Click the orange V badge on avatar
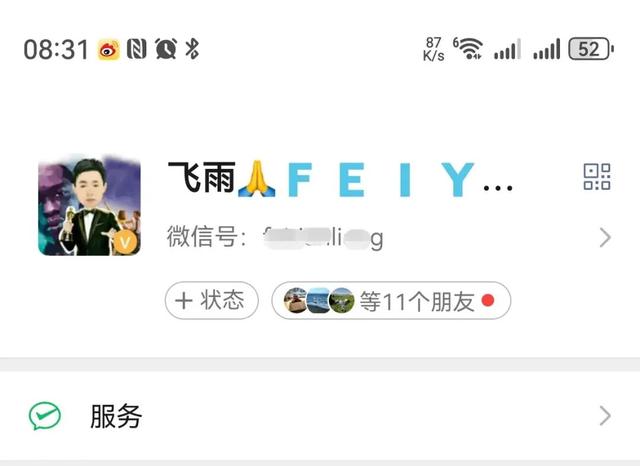 [x=124, y=241]
